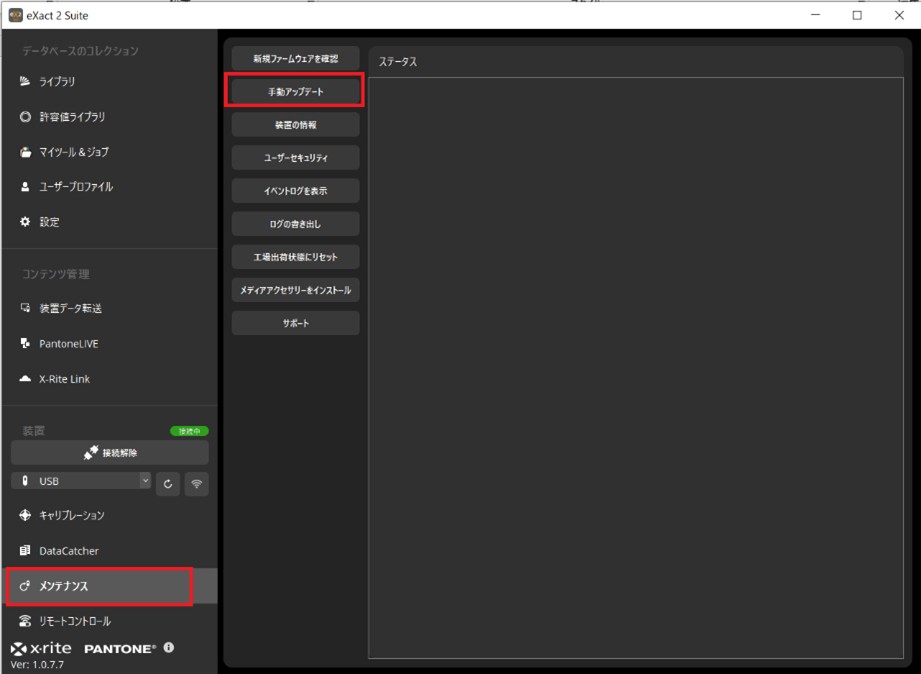
Task: Click inside the ステータス status panel
Action: click(636, 368)
